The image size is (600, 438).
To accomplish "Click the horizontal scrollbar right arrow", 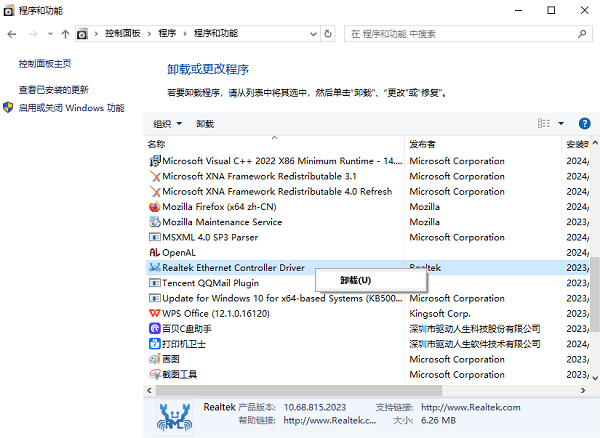I will point(583,391).
